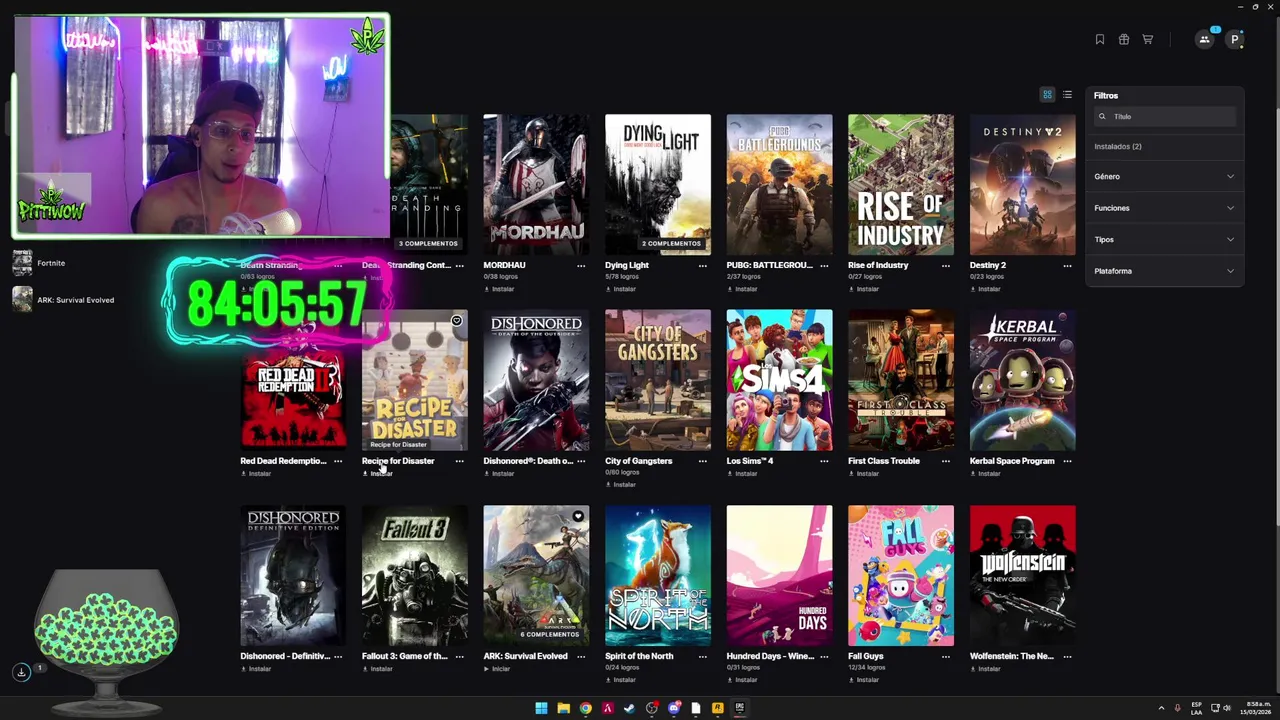This screenshot has width=1280, height=720.
Task: Open Google Chrome from taskbar
Action: (585, 708)
